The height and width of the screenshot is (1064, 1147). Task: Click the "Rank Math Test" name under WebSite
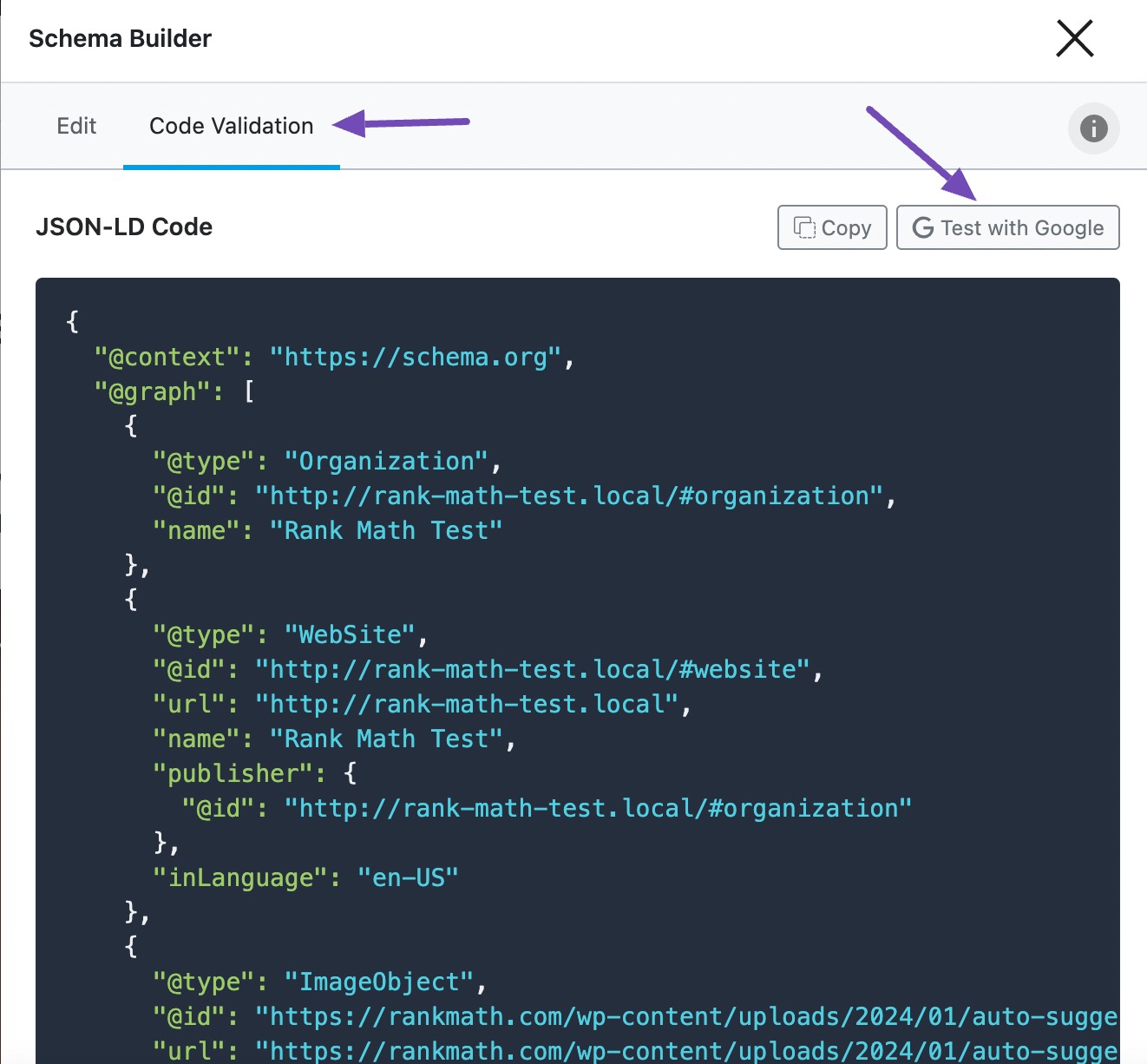386,739
